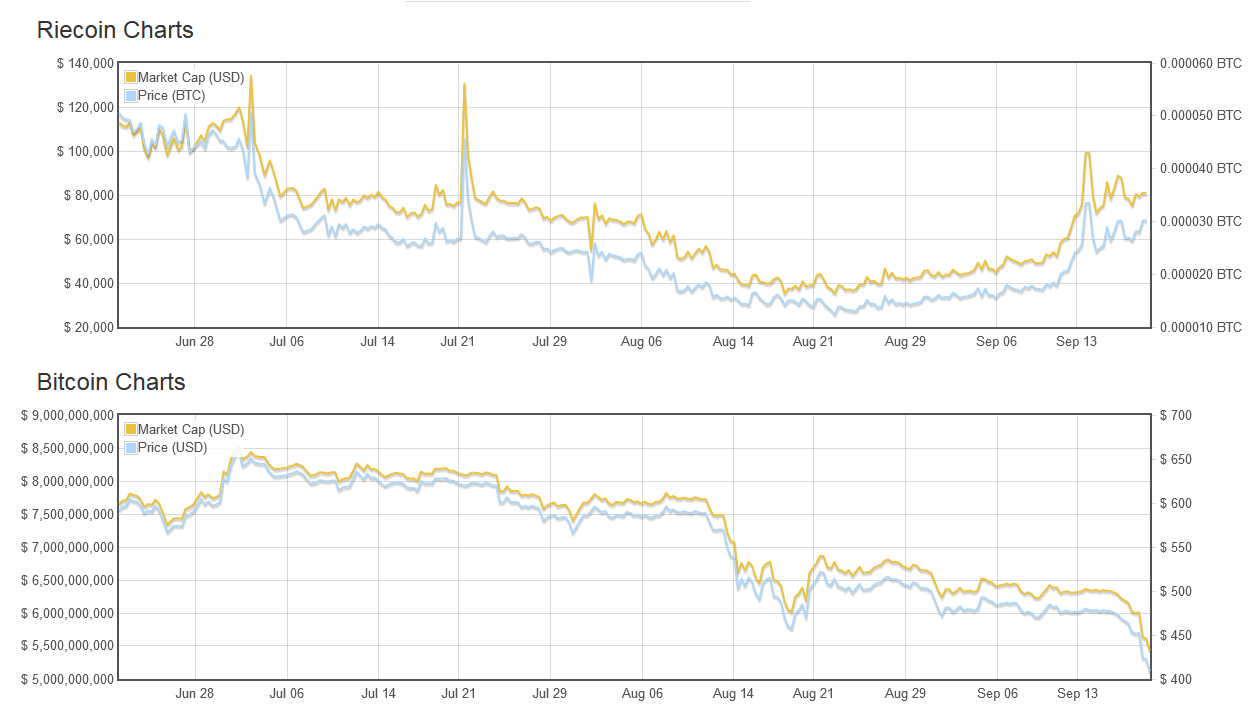Click the '0.000050 BTC' axis label
1260x724 pixels.
[x=1201, y=116]
